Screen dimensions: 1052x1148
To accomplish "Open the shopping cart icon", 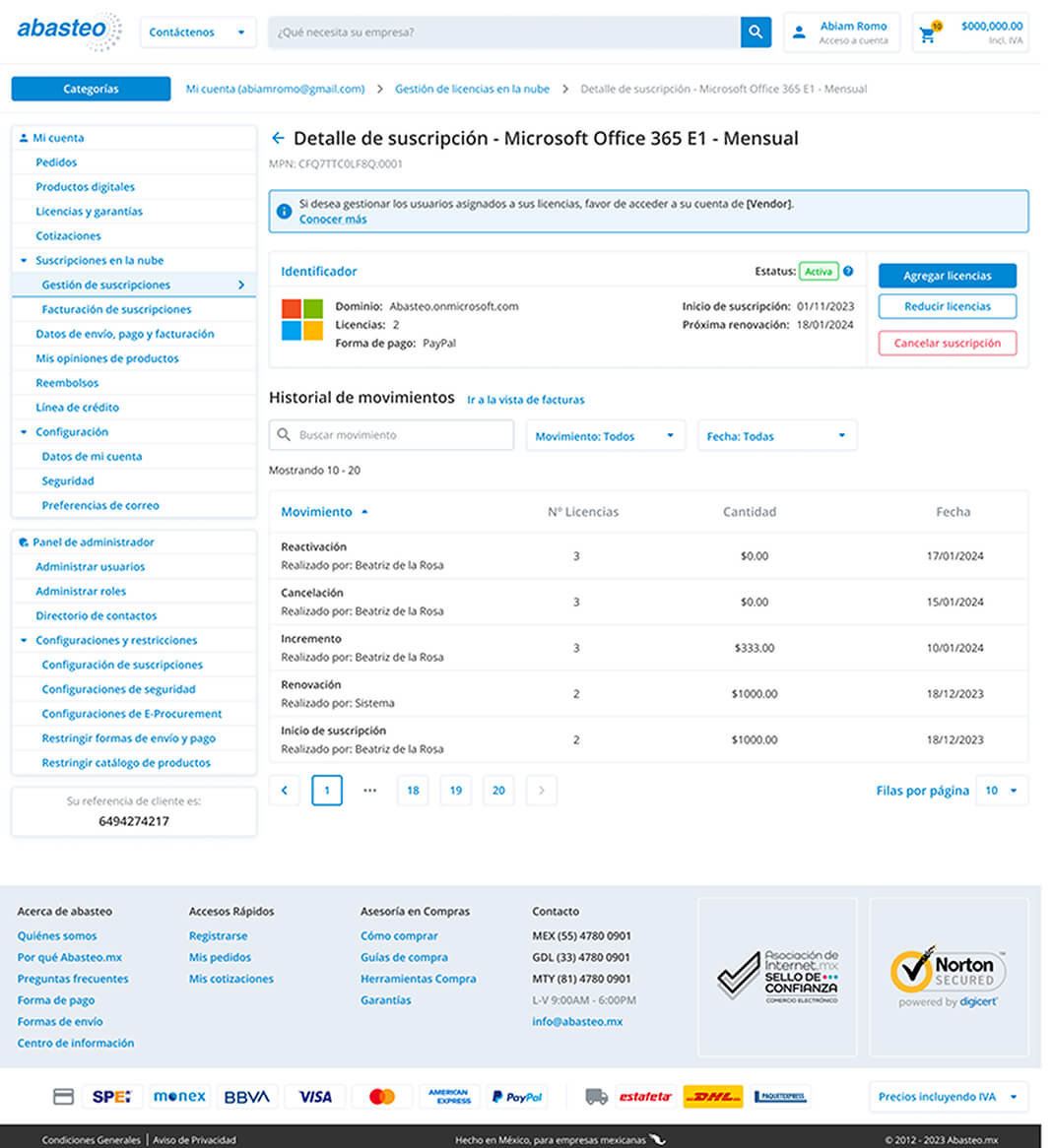I will [x=927, y=34].
